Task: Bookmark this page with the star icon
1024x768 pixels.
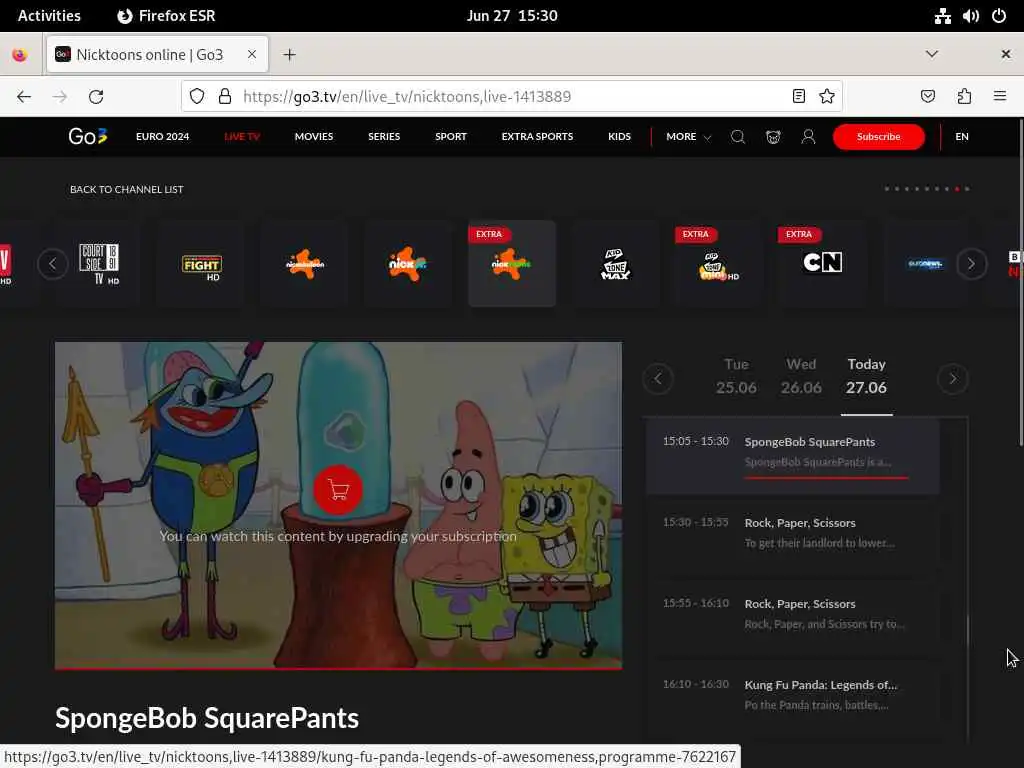Action: 827,97
